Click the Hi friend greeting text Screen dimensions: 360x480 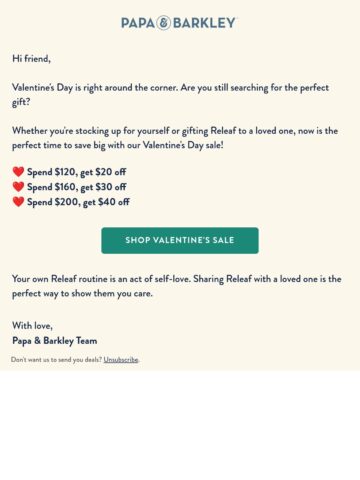pos(31,59)
